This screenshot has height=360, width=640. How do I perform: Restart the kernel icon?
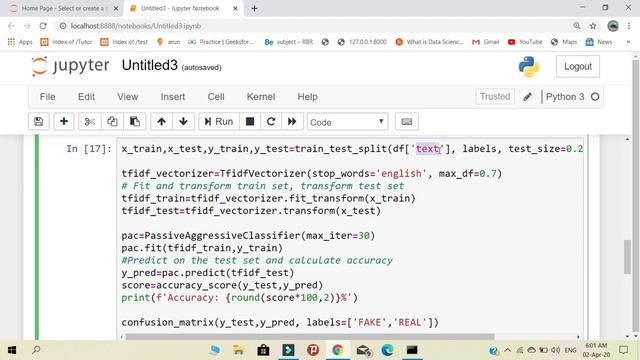coord(271,122)
